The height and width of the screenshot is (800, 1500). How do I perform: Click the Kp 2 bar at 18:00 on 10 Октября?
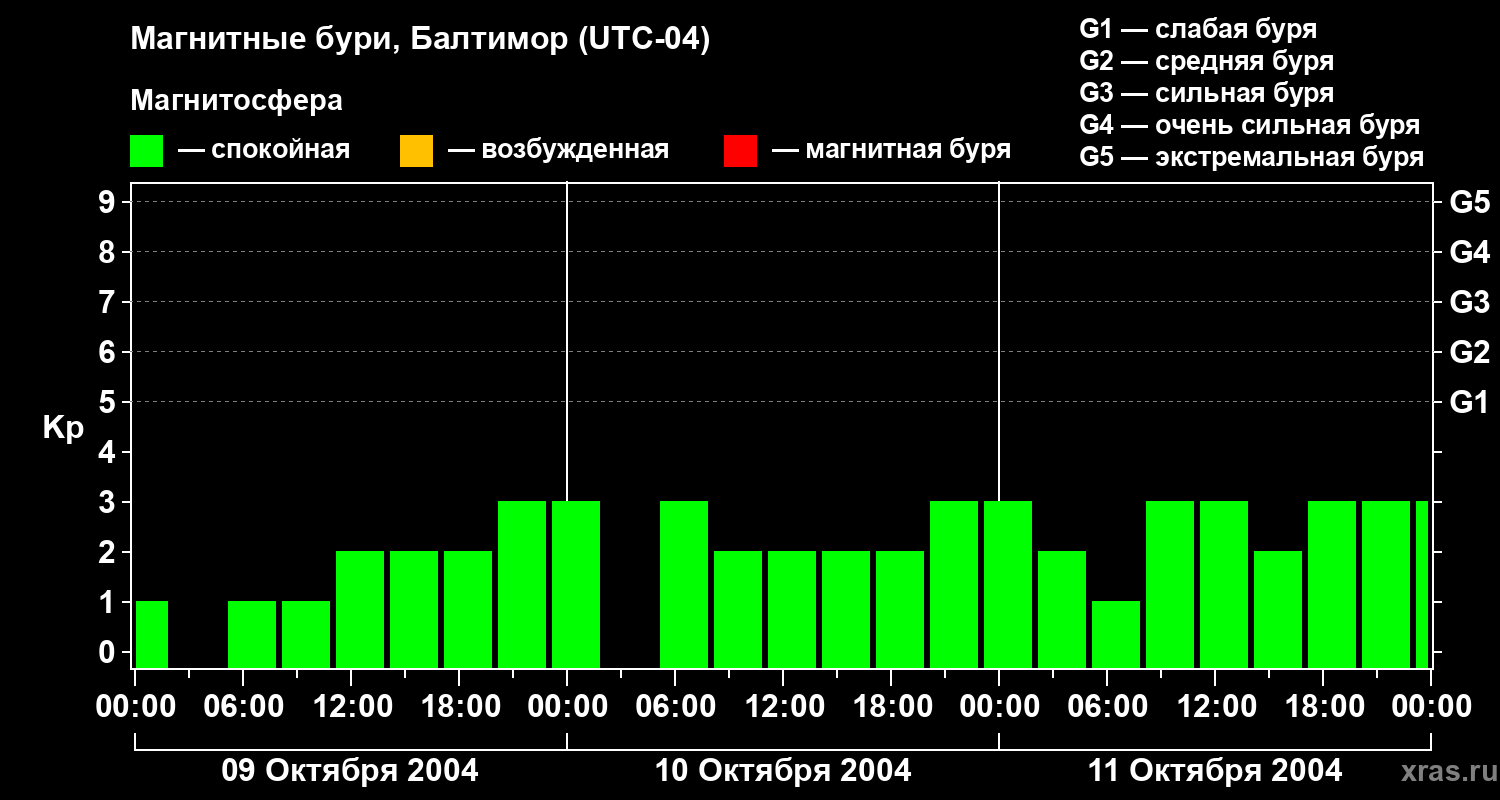pos(900,609)
